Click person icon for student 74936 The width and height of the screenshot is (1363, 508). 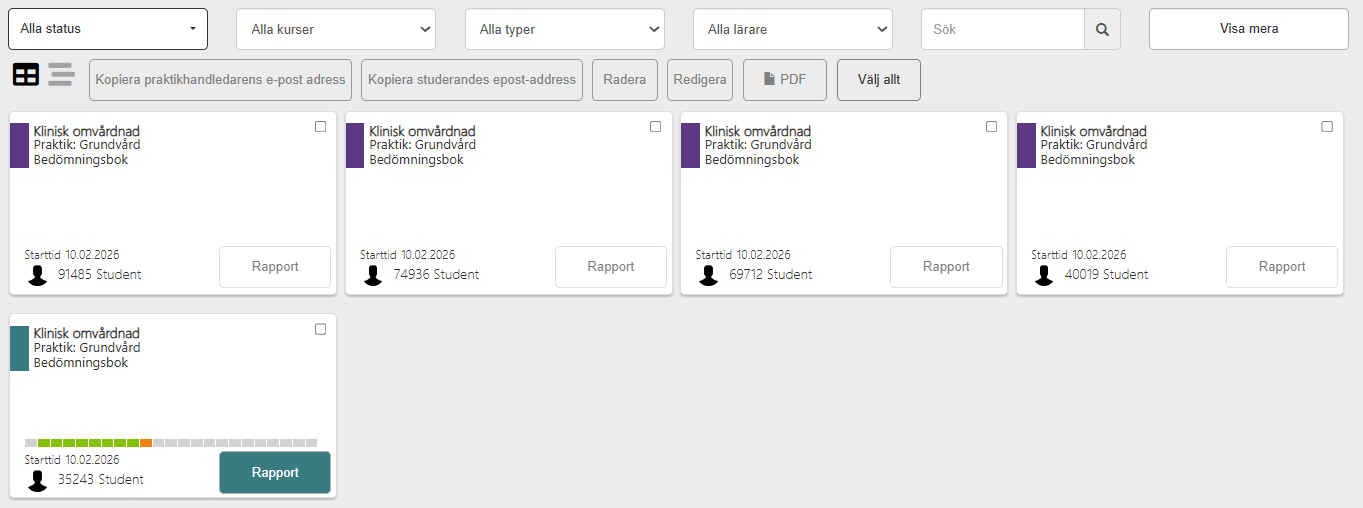(x=374, y=275)
